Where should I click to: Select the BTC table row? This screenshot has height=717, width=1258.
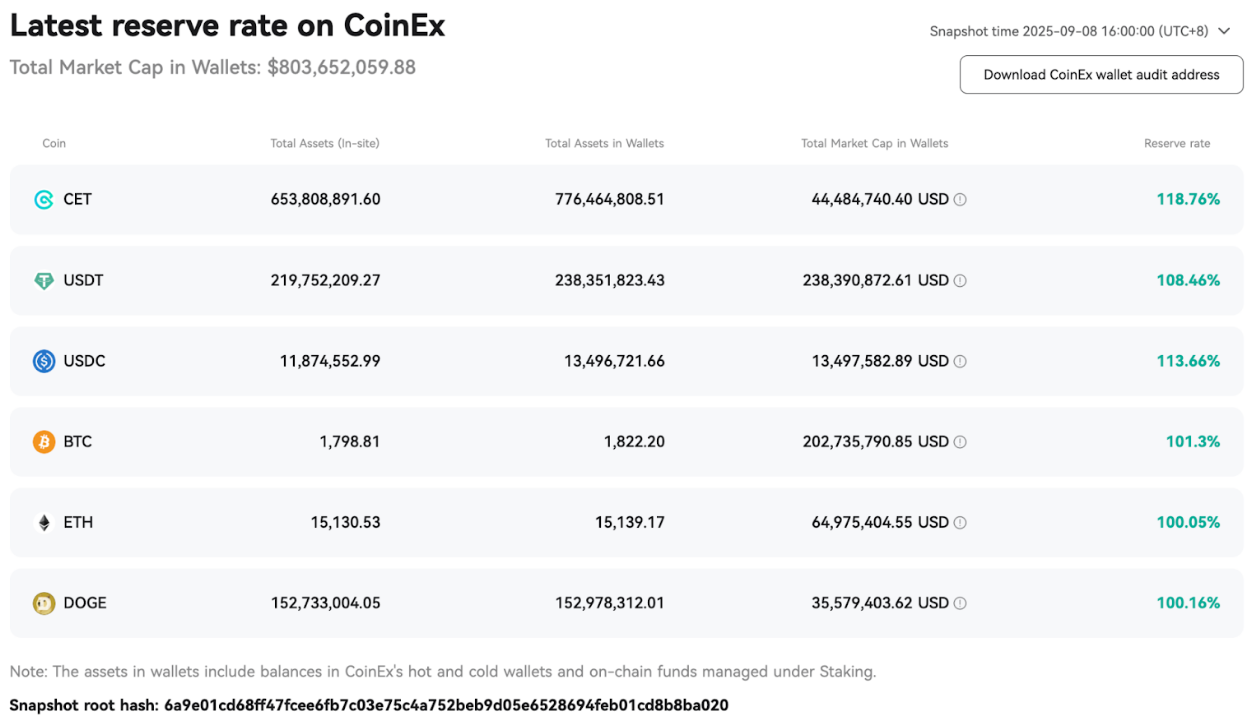click(x=629, y=441)
